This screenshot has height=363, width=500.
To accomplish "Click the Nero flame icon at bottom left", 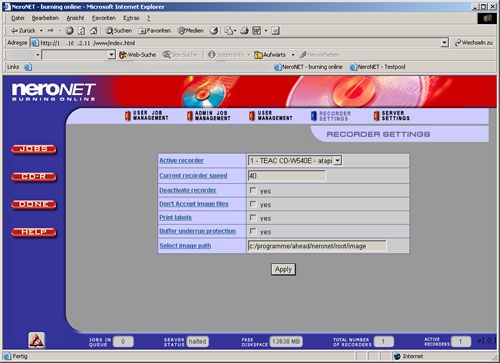I will (36, 340).
